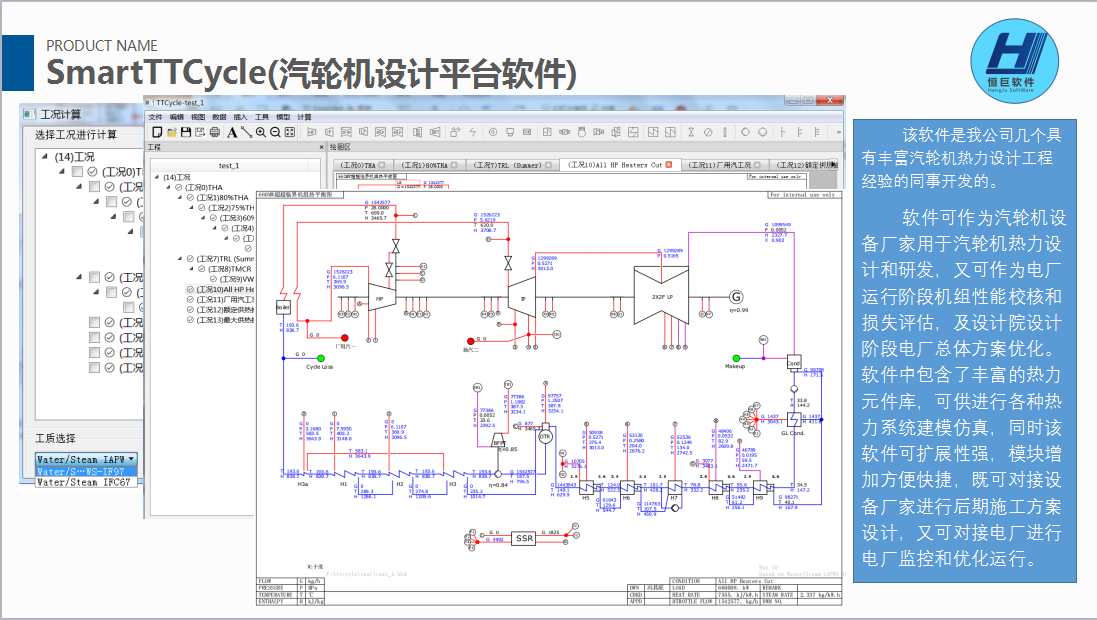The width and height of the screenshot is (1097, 620).
Task: Click the Save As toolbar icon
Action: coord(200,132)
